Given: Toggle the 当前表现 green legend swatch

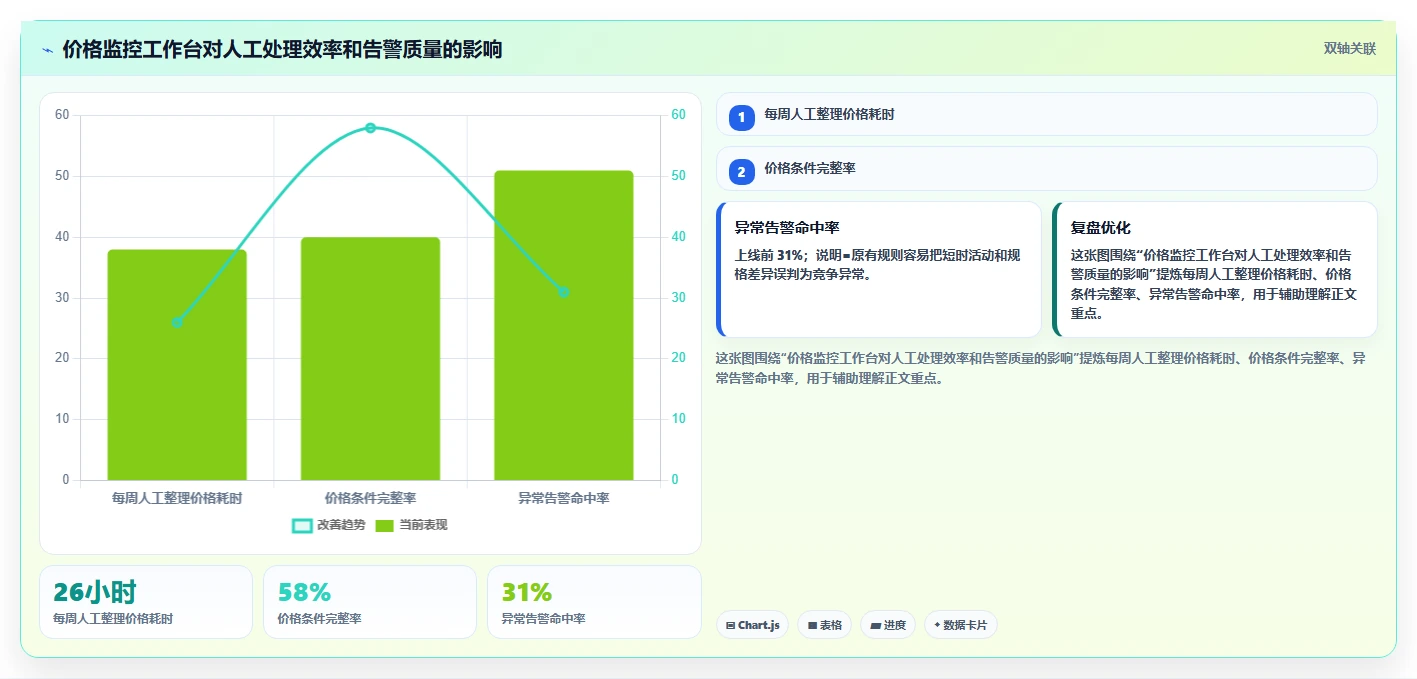Looking at the screenshot, I should 384,525.
